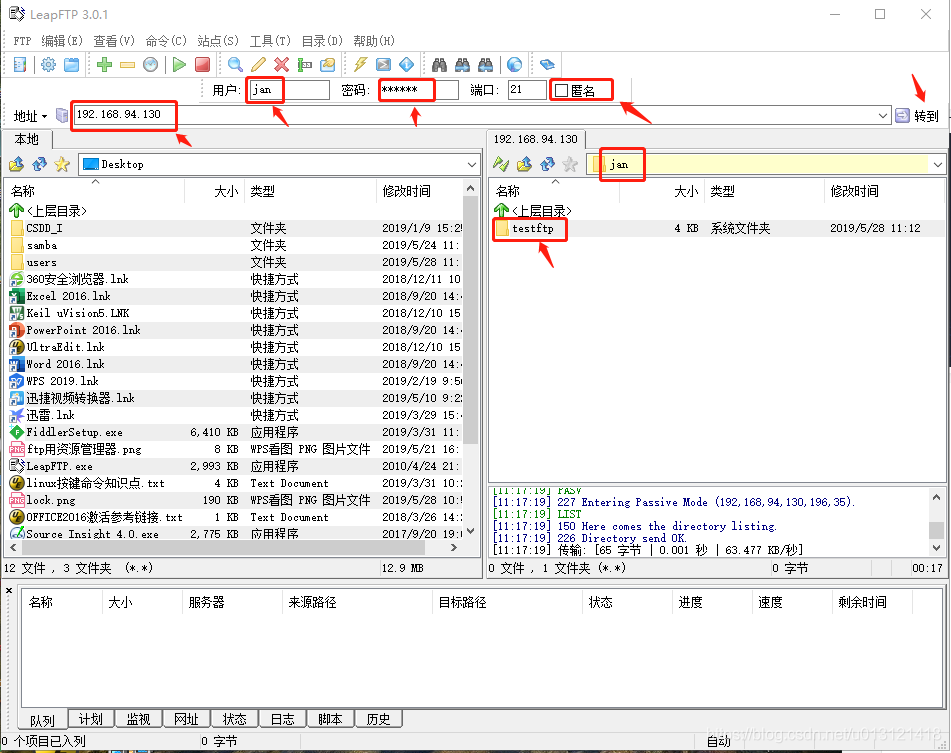Click the rename text-cursor icon

pos(304,64)
